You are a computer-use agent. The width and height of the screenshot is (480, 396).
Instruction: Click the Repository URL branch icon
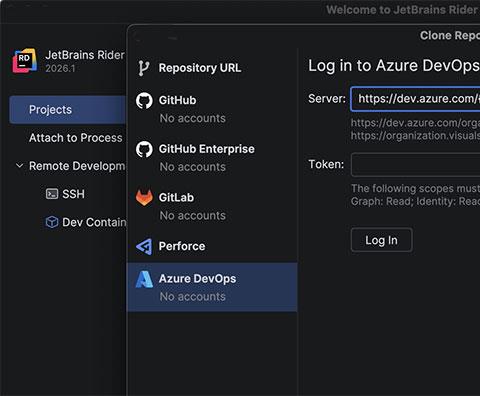click(x=144, y=68)
